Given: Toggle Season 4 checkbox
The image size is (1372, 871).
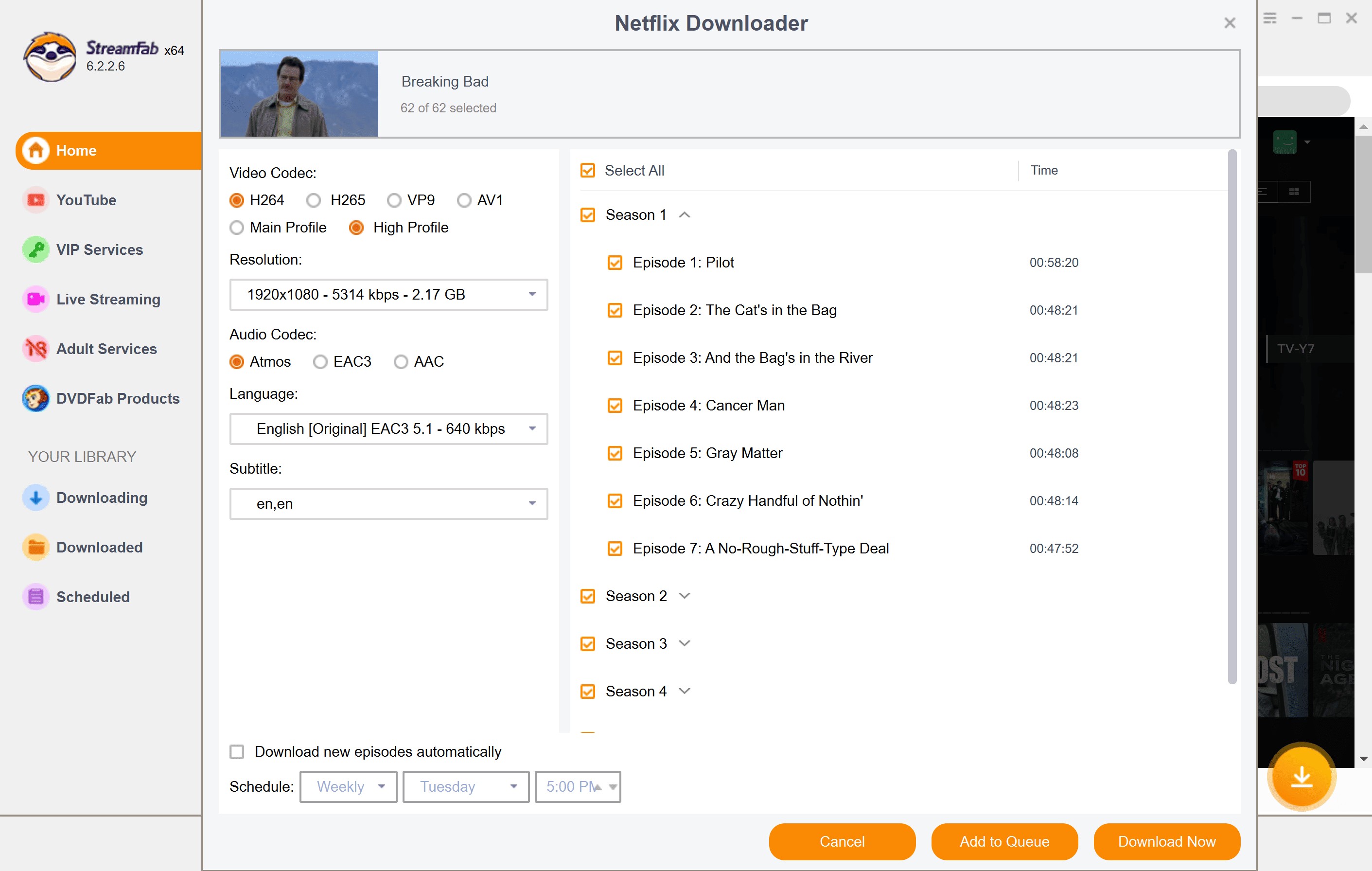Looking at the screenshot, I should 587,692.
